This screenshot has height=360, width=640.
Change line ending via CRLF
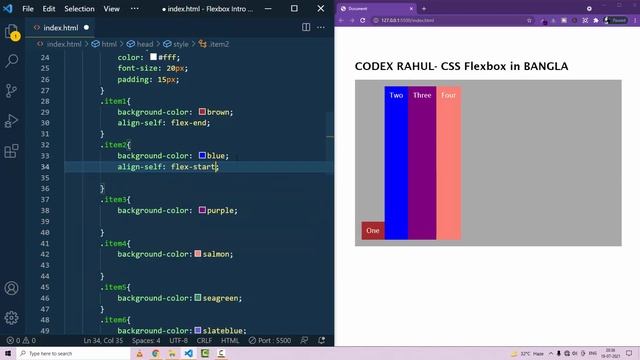204,340
